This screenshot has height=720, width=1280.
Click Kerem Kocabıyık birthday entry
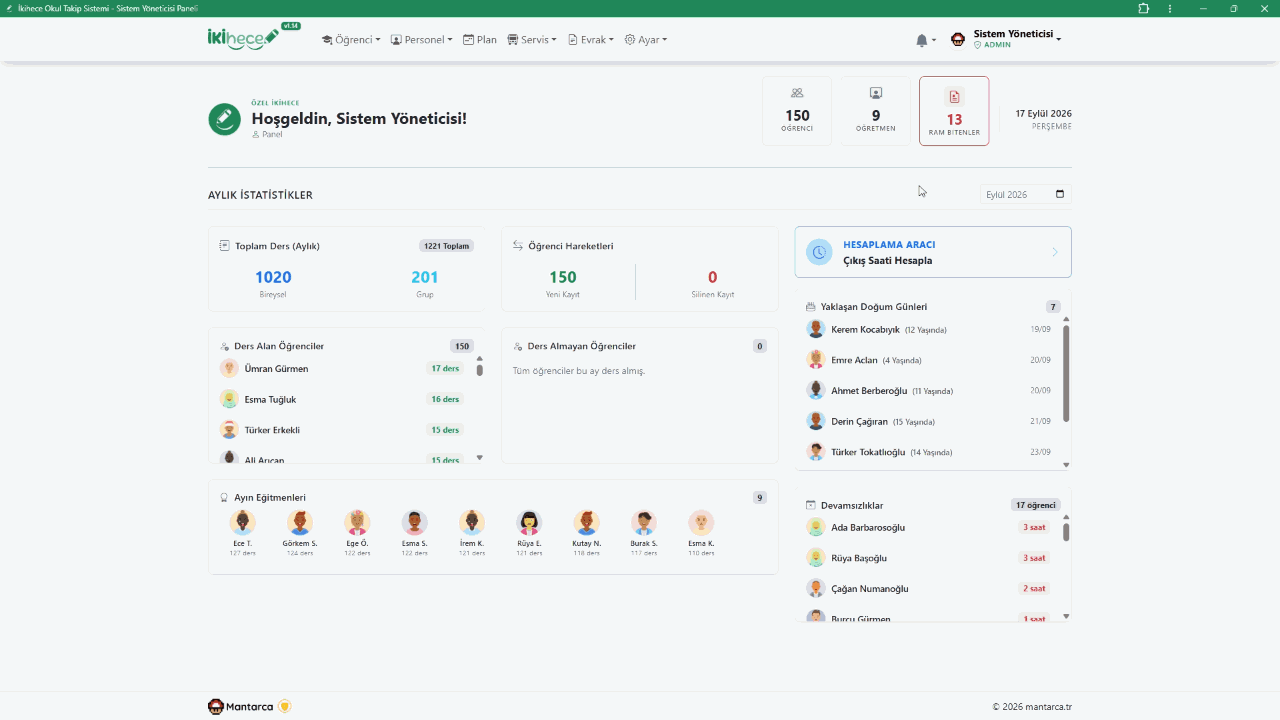(x=929, y=329)
